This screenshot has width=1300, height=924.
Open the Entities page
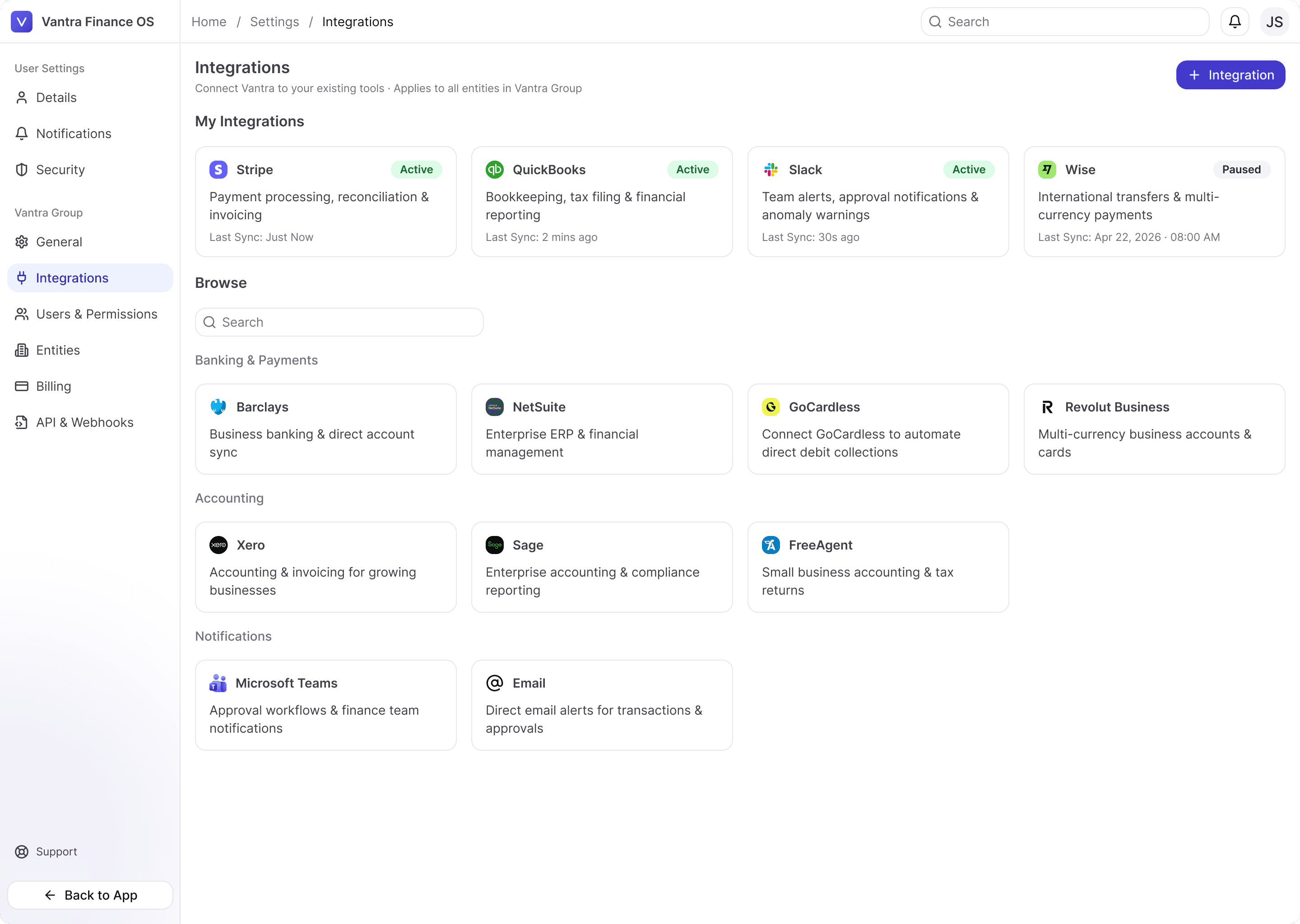coord(90,351)
